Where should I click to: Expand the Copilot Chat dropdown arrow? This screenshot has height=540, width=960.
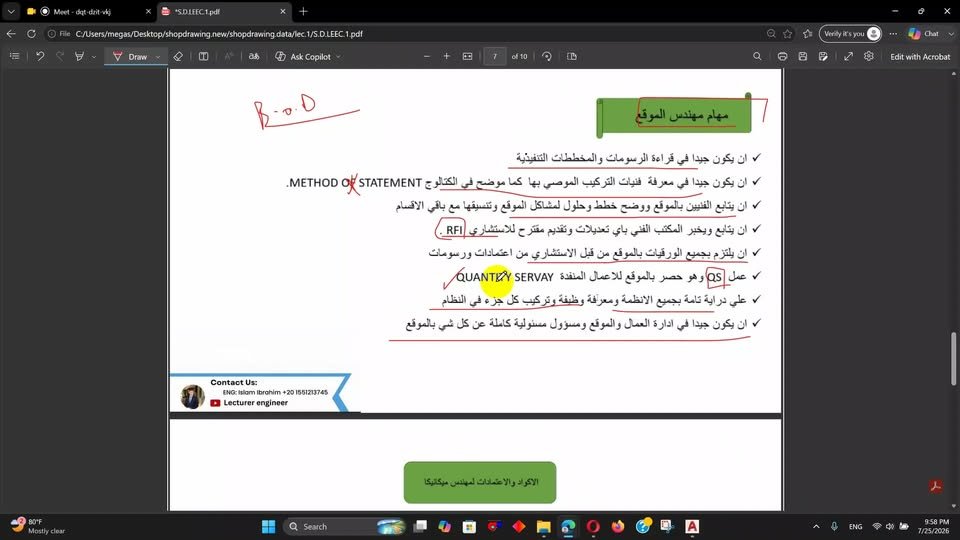[x=951, y=34]
